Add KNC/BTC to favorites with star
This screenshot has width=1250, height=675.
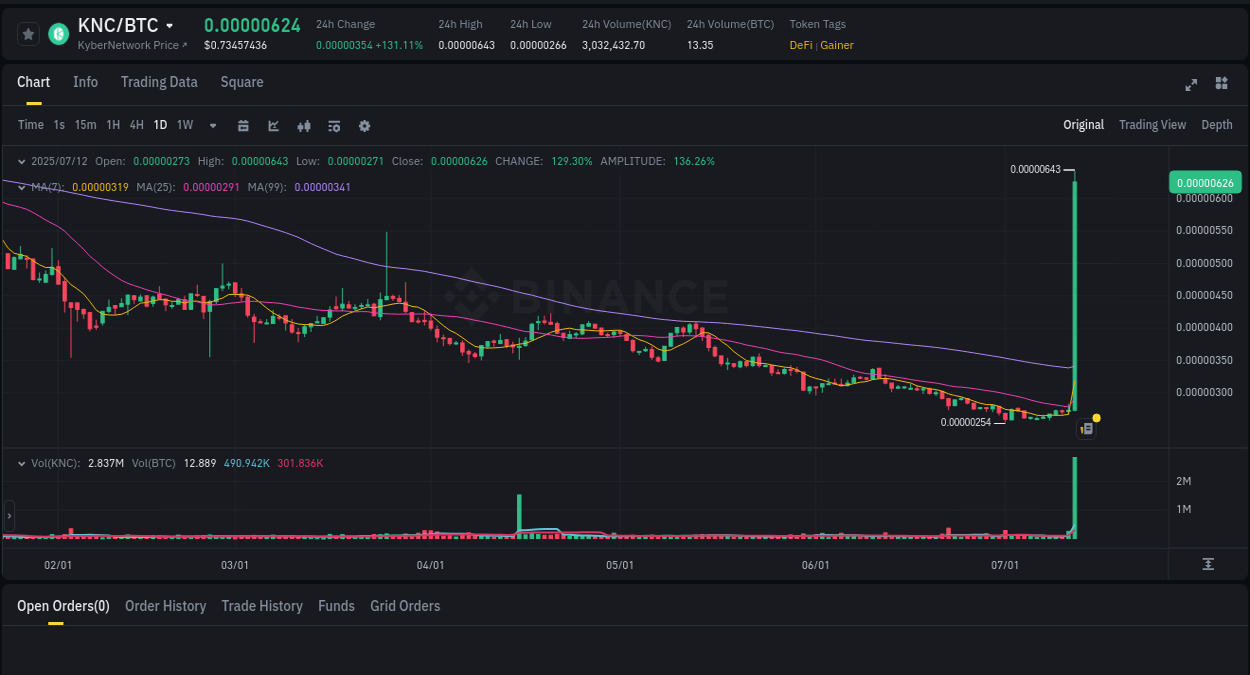coord(29,34)
